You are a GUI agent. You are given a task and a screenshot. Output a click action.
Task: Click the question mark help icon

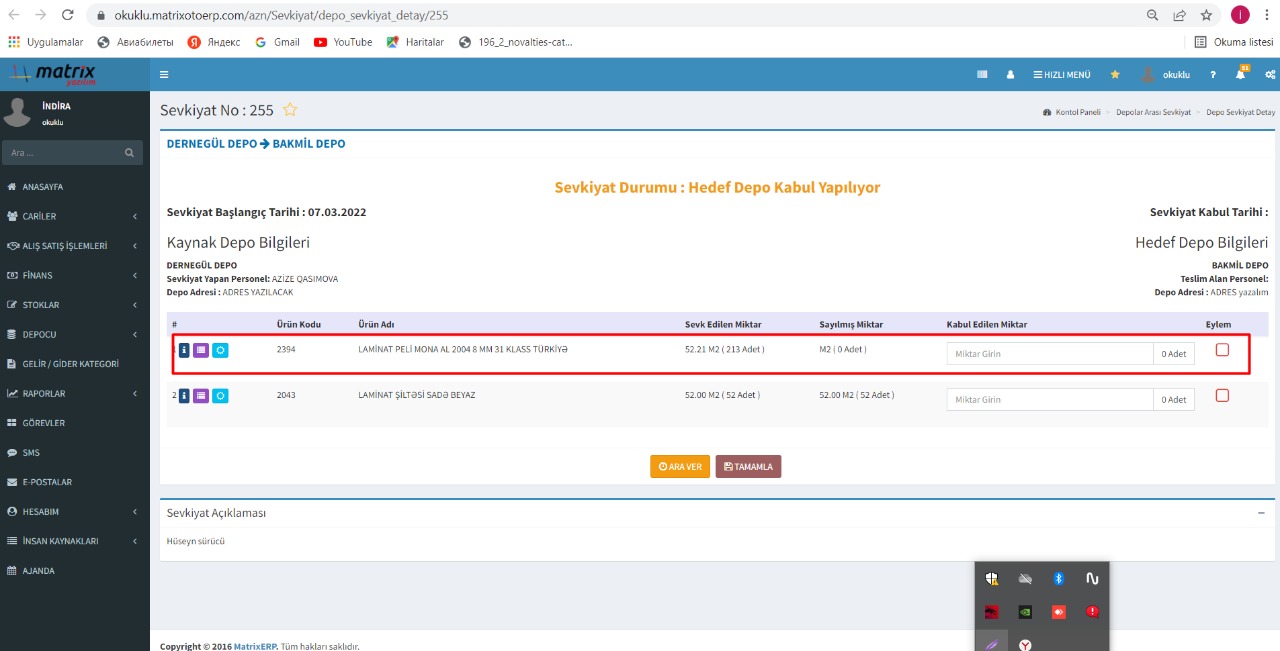click(1213, 75)
